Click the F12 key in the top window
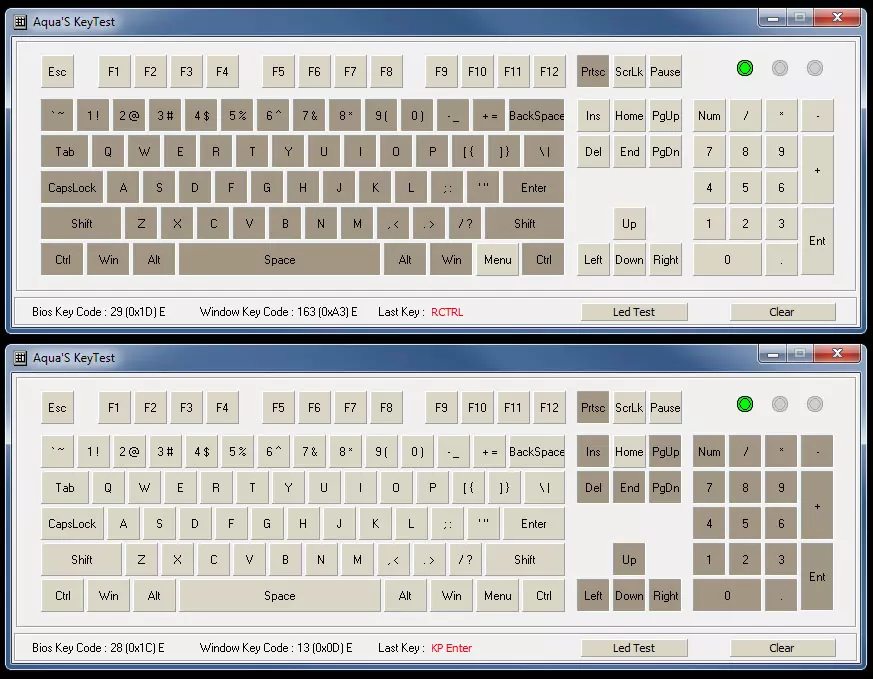 point(549,71)
